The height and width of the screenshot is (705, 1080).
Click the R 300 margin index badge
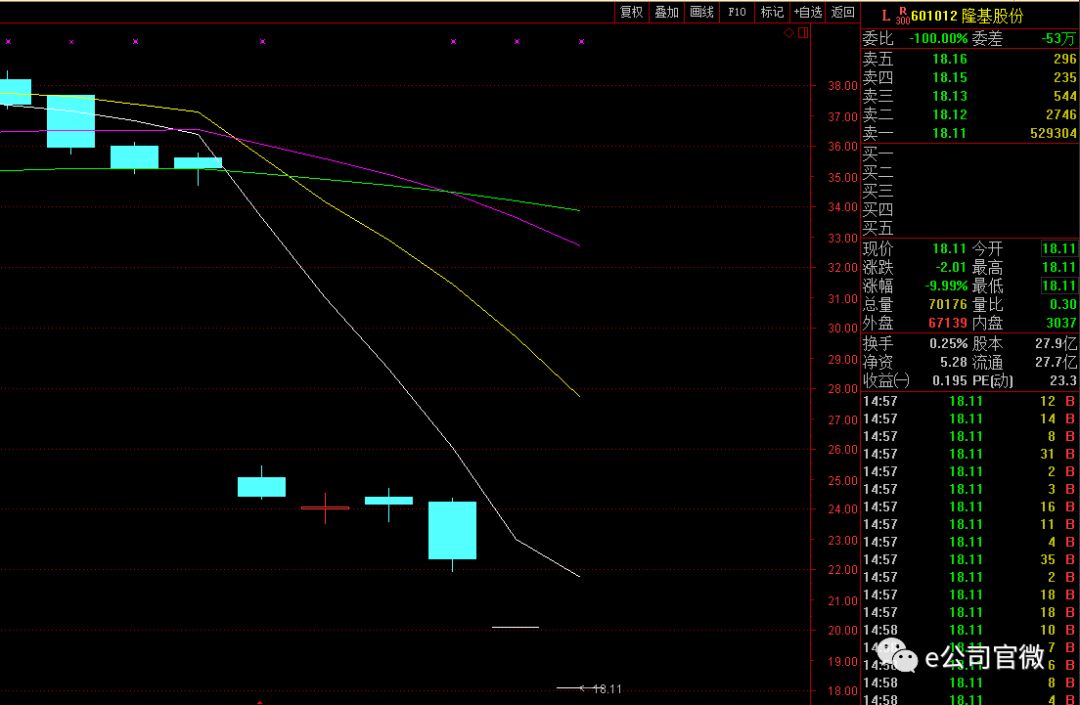coord(902,15)
